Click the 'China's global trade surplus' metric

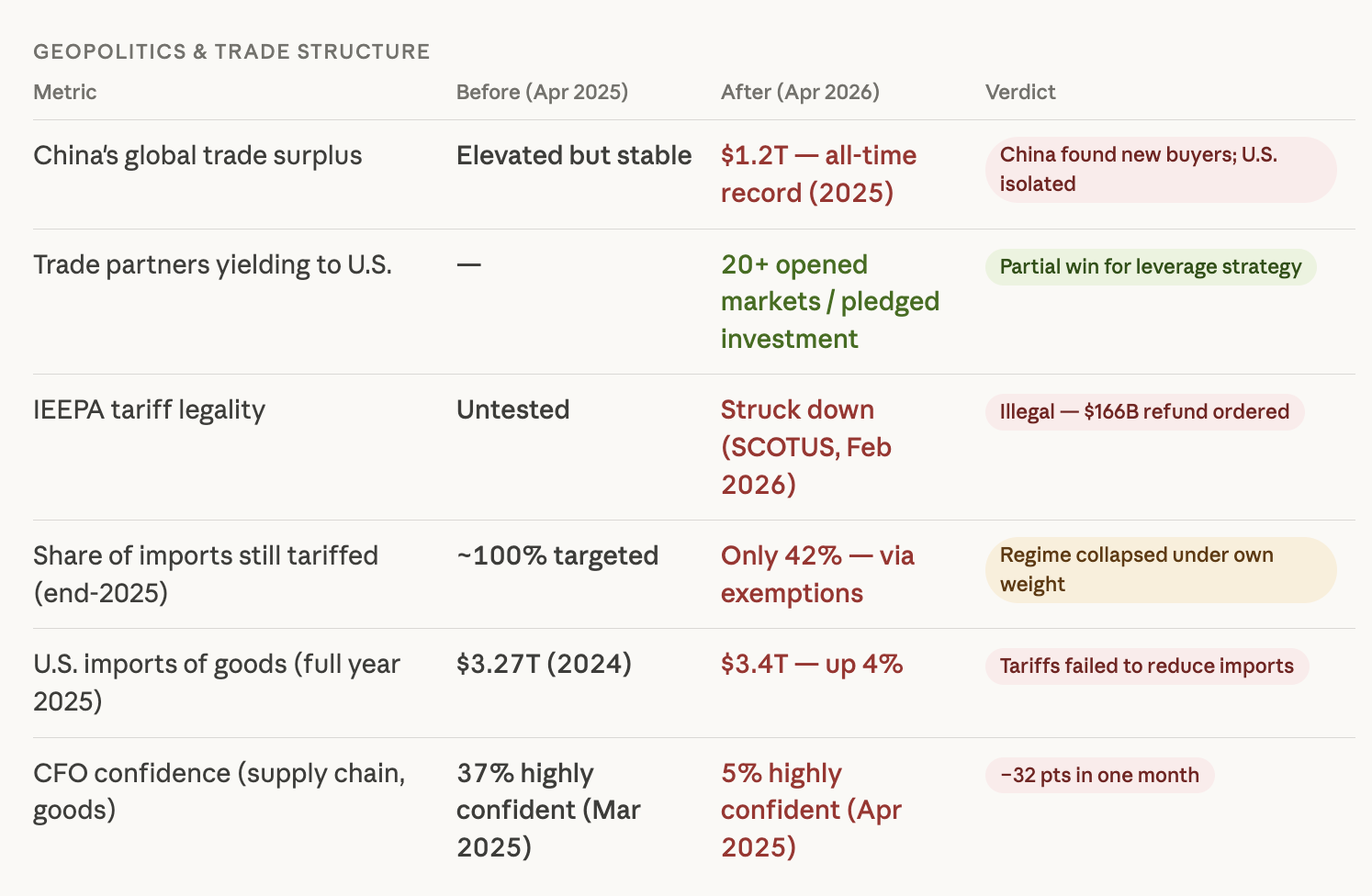[197, 156]
